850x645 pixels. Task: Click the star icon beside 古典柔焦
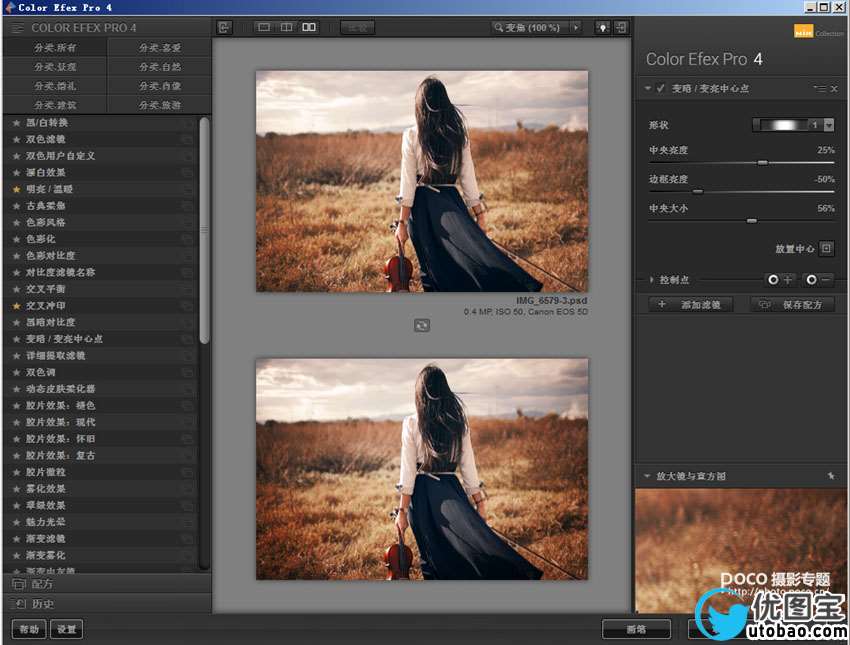tap(17, 206)
